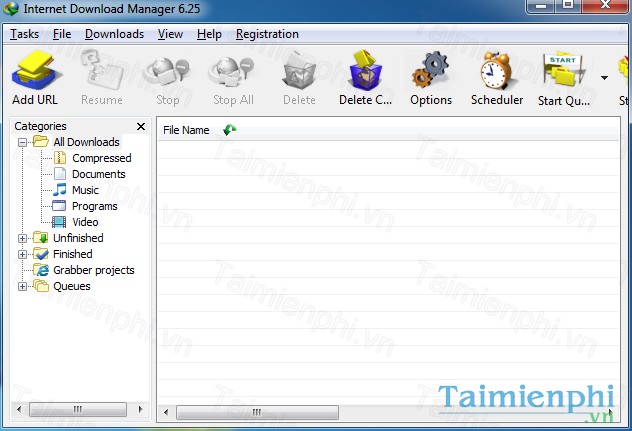This screenshot has height=431, width=632.
Task: Click the Queues folders icon
Action: tap(41, 285)
